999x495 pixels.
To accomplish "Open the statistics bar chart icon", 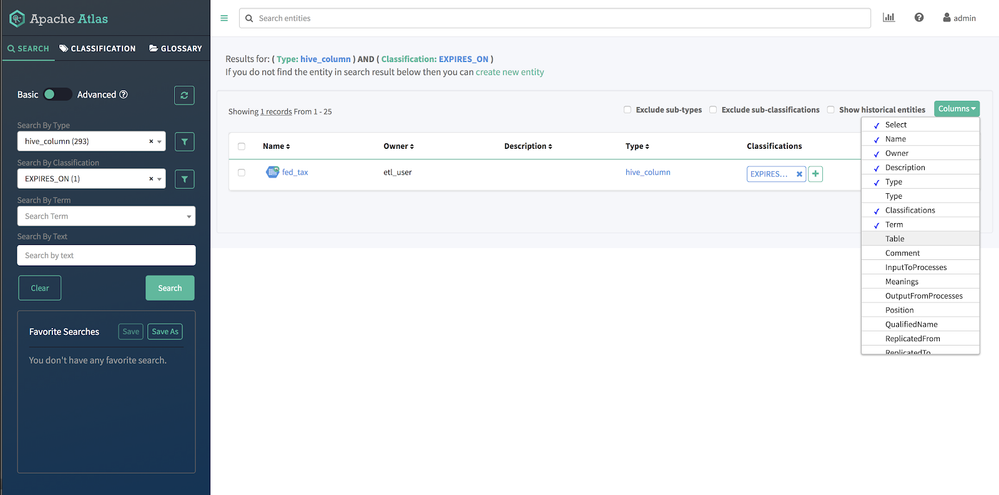I will click(889, 18).
